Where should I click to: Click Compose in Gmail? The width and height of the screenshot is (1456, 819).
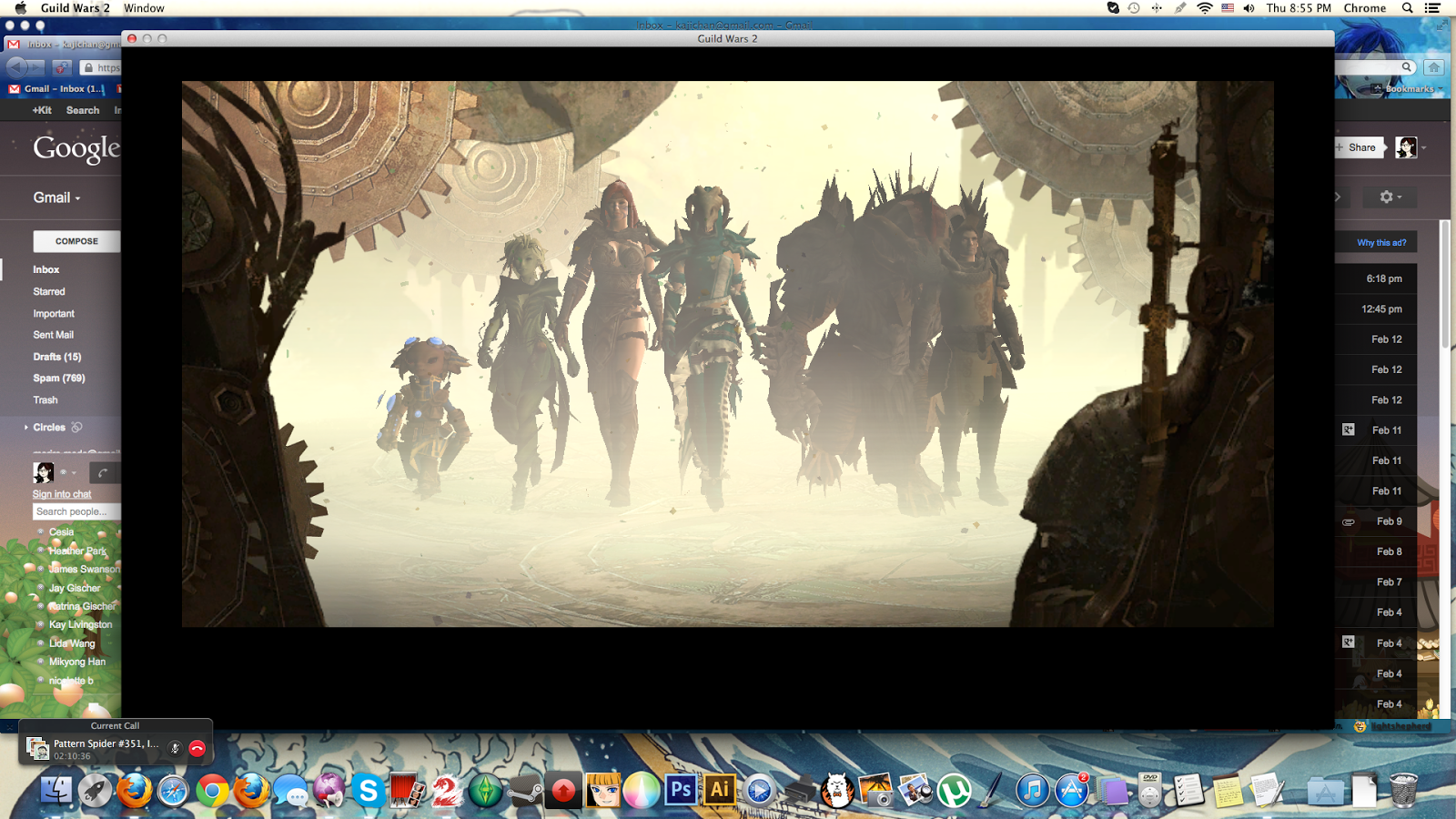click(76, 241)
